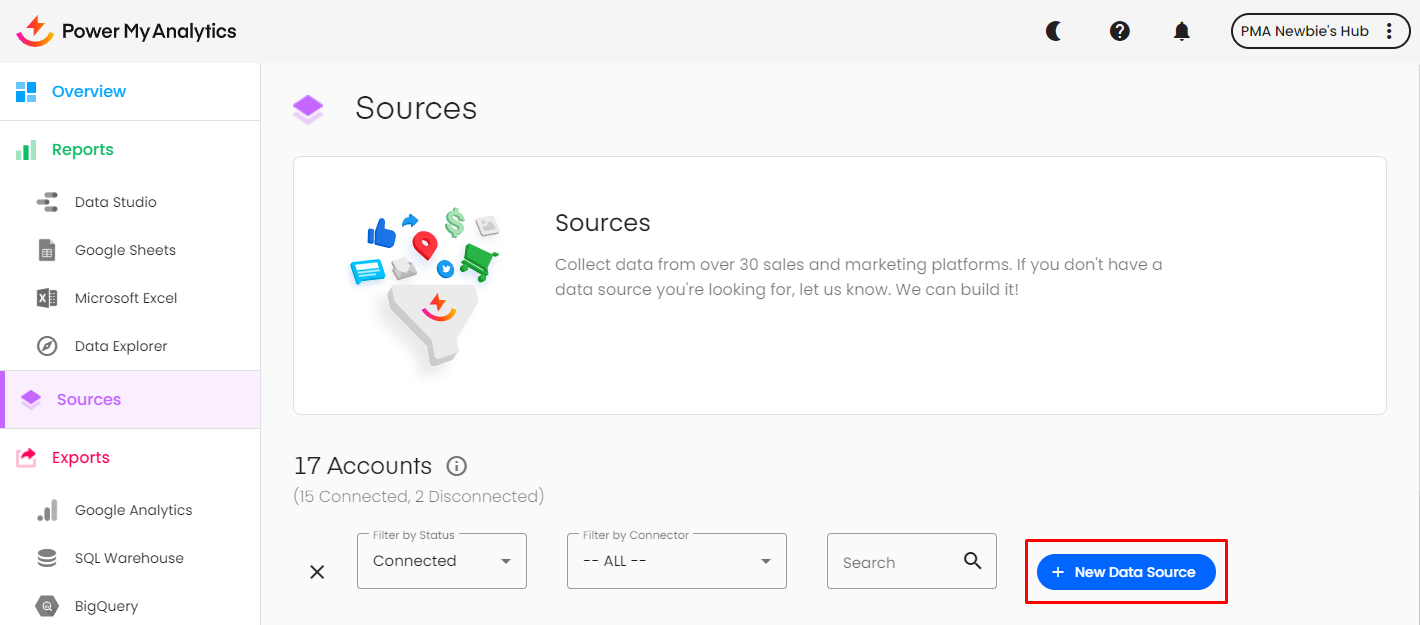Clear filters with the X button
The width and height of the screenshot is (1420, 625).
pyautogui.click(x=317, y=572)
